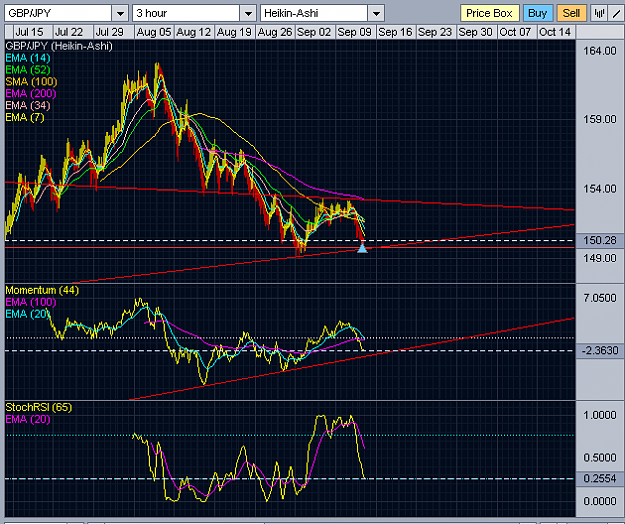This screenshot has width=625, height=524.
Task: Click the Buy button
Action: pyautogui.click(x=538, y=13)
